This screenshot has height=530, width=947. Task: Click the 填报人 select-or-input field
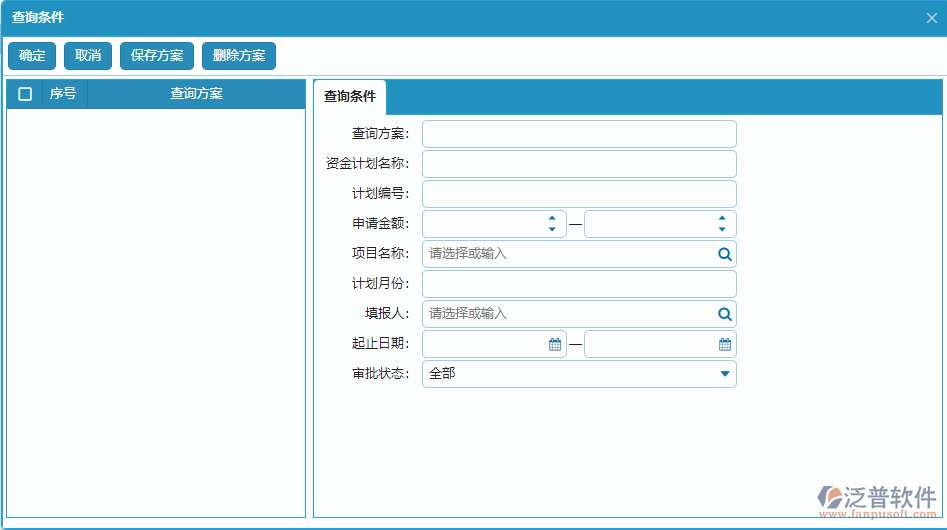pyautogui.click(x=579, y=314)
